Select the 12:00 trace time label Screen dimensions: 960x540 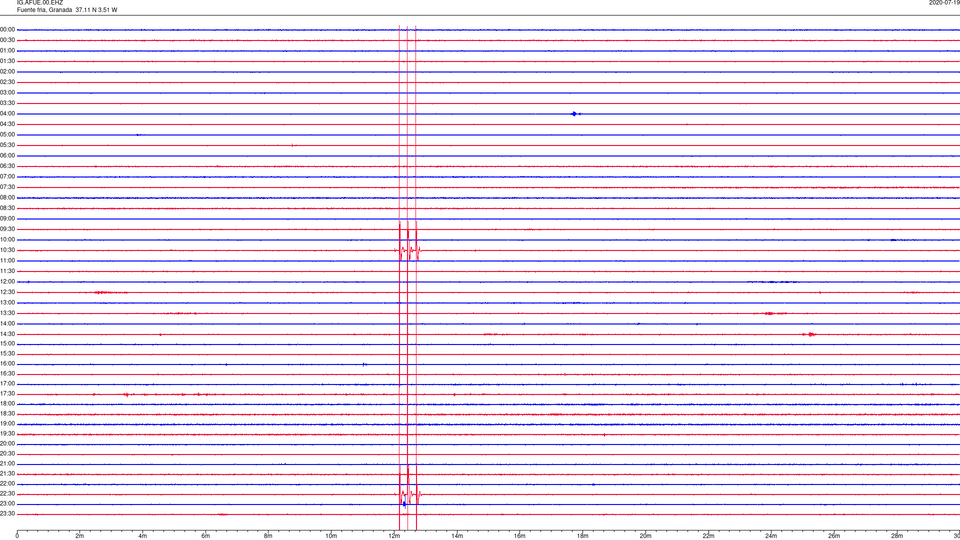(7, 282)
